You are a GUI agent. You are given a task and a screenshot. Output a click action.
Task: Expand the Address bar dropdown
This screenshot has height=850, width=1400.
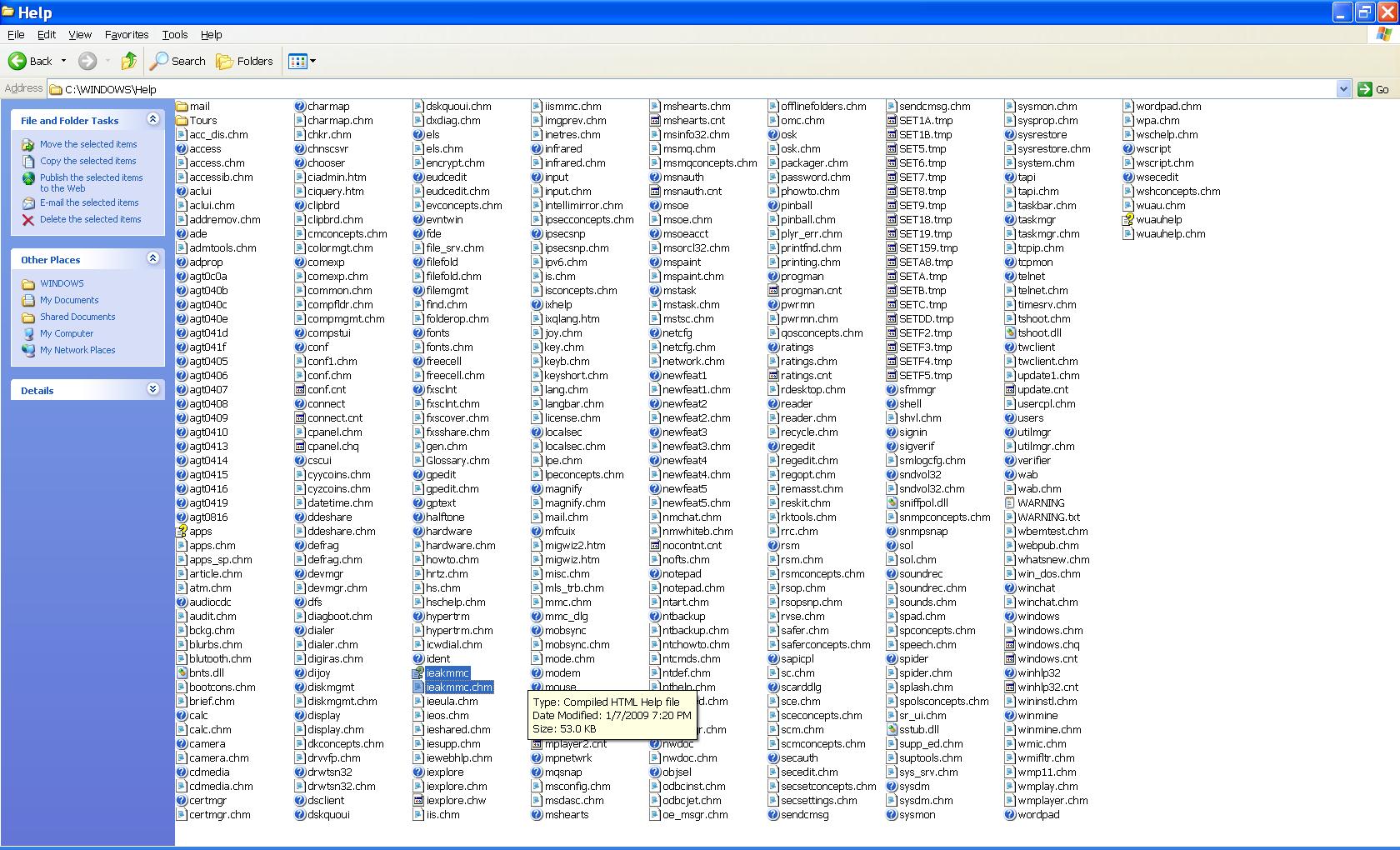1343,89
